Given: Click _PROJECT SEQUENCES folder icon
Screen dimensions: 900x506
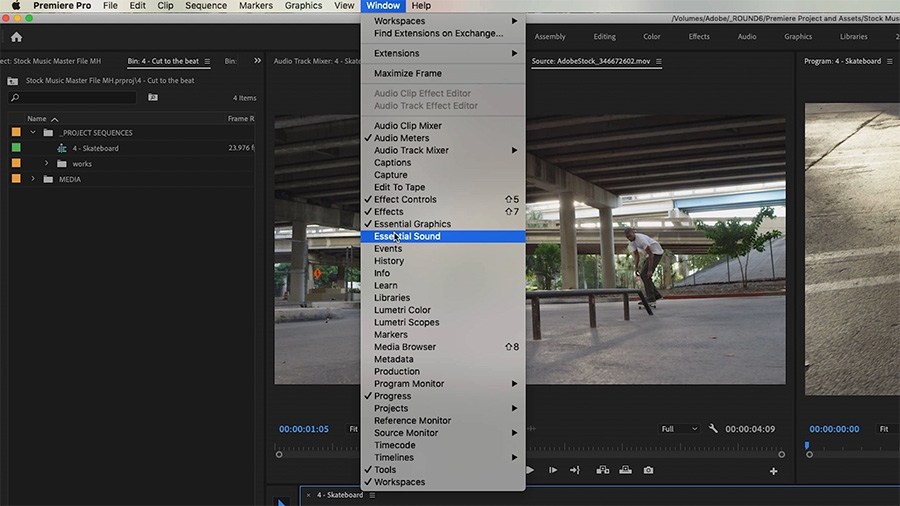Looking at the screenshot, I should pos(48,133).
